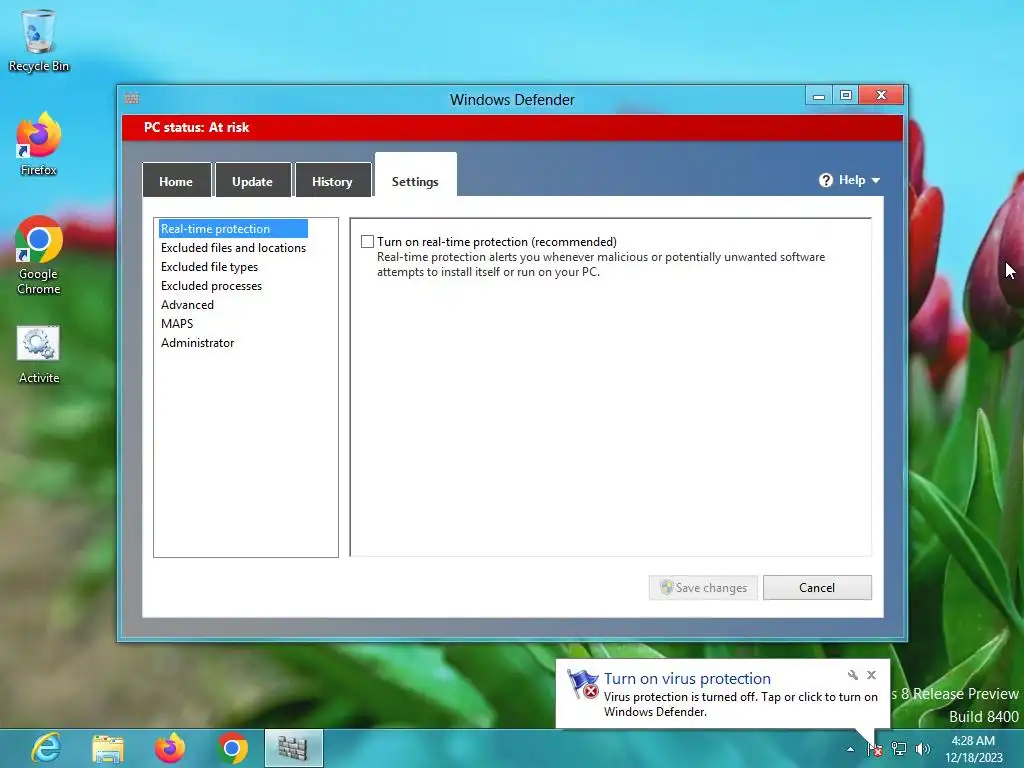The height and width of the screenshot is (768, 1024).
Task: Switch to the Update tab
Action: pyautogui.click(x=252, y=181)
